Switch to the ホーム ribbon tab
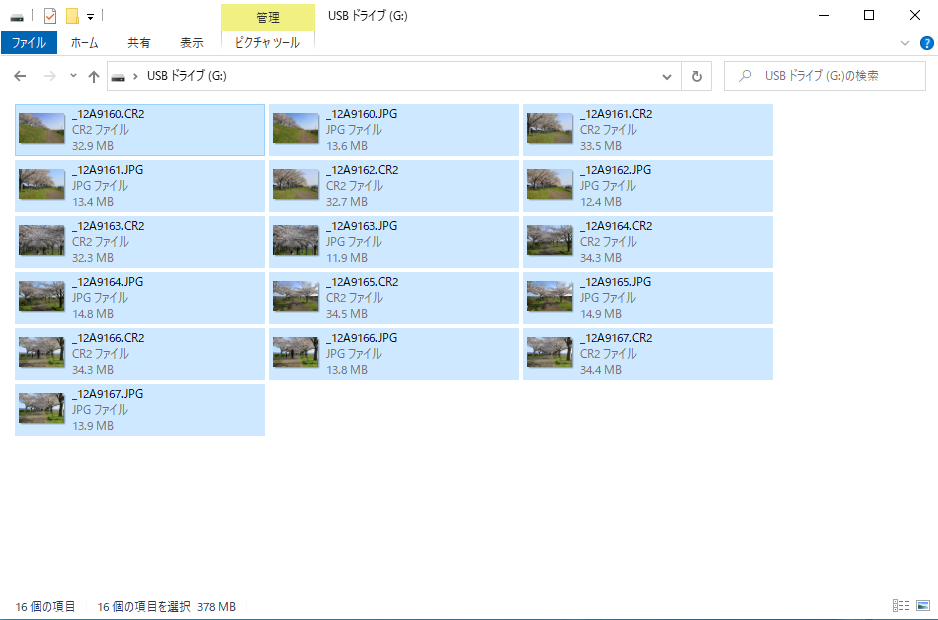 (84, 43)
